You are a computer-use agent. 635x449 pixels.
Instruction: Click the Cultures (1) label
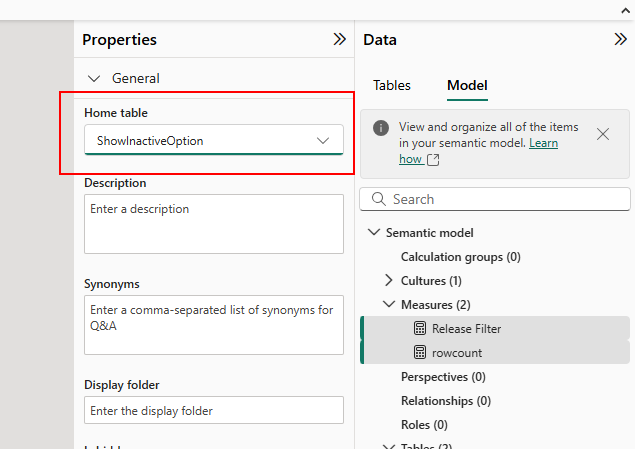(x=431, y=281)
